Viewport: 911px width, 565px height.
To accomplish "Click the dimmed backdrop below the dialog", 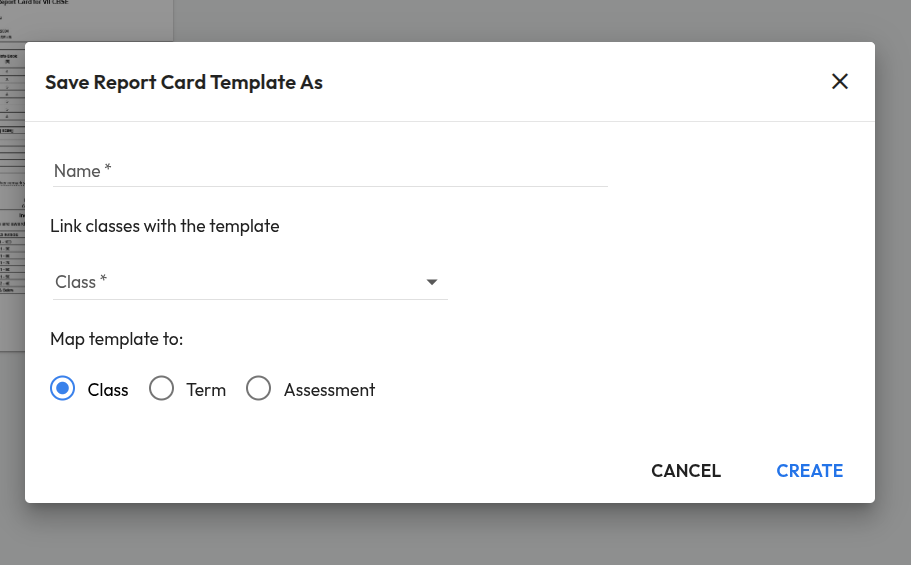I will coord(450,535).
